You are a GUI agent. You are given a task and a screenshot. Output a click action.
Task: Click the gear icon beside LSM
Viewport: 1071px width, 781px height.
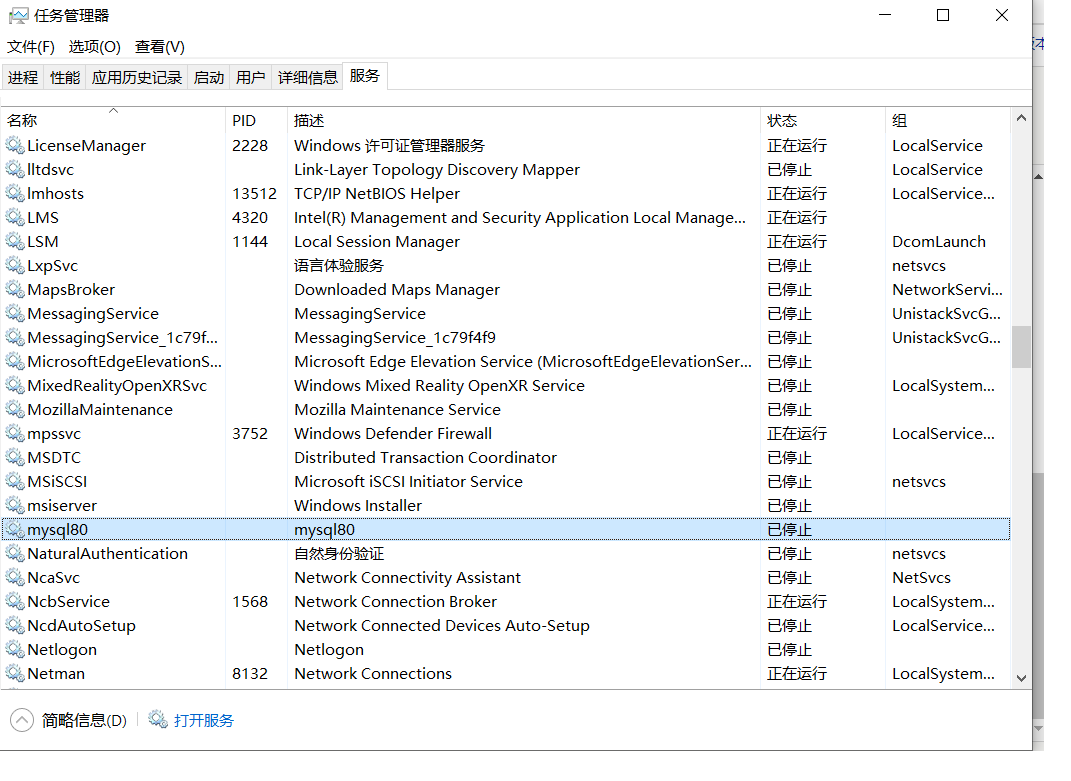coord(15,241)
